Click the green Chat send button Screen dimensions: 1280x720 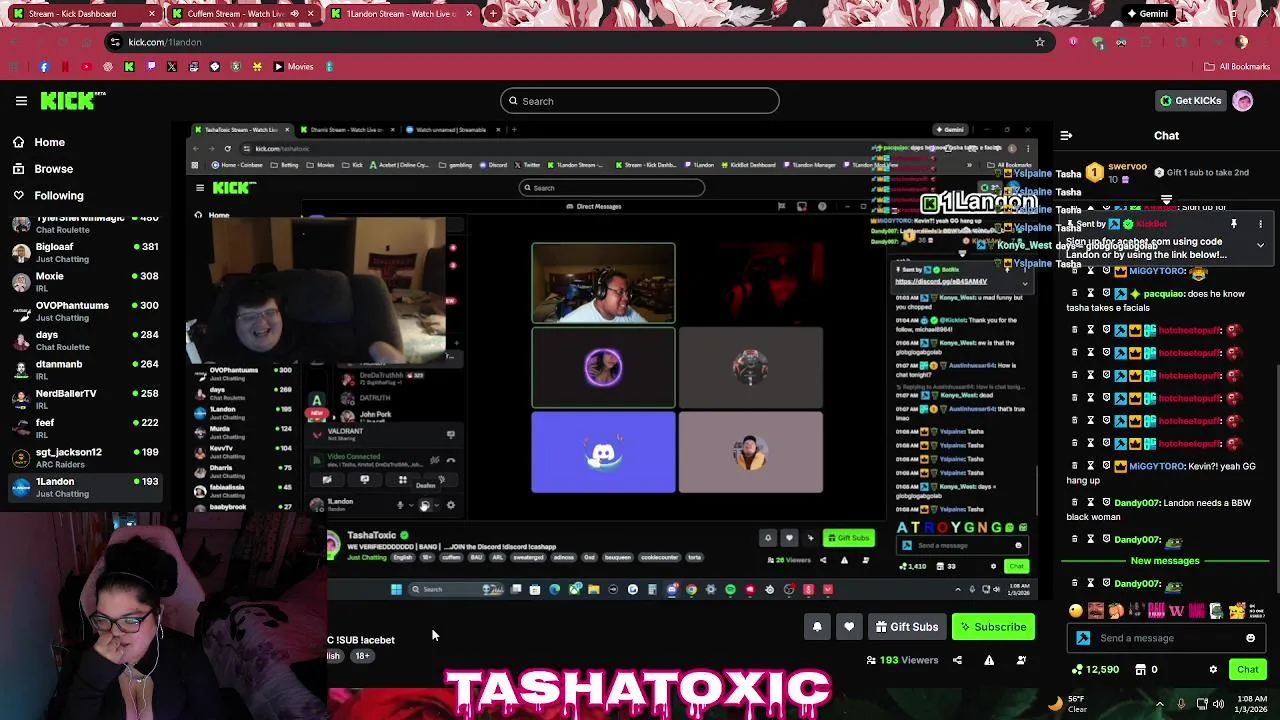(1248, 670)
